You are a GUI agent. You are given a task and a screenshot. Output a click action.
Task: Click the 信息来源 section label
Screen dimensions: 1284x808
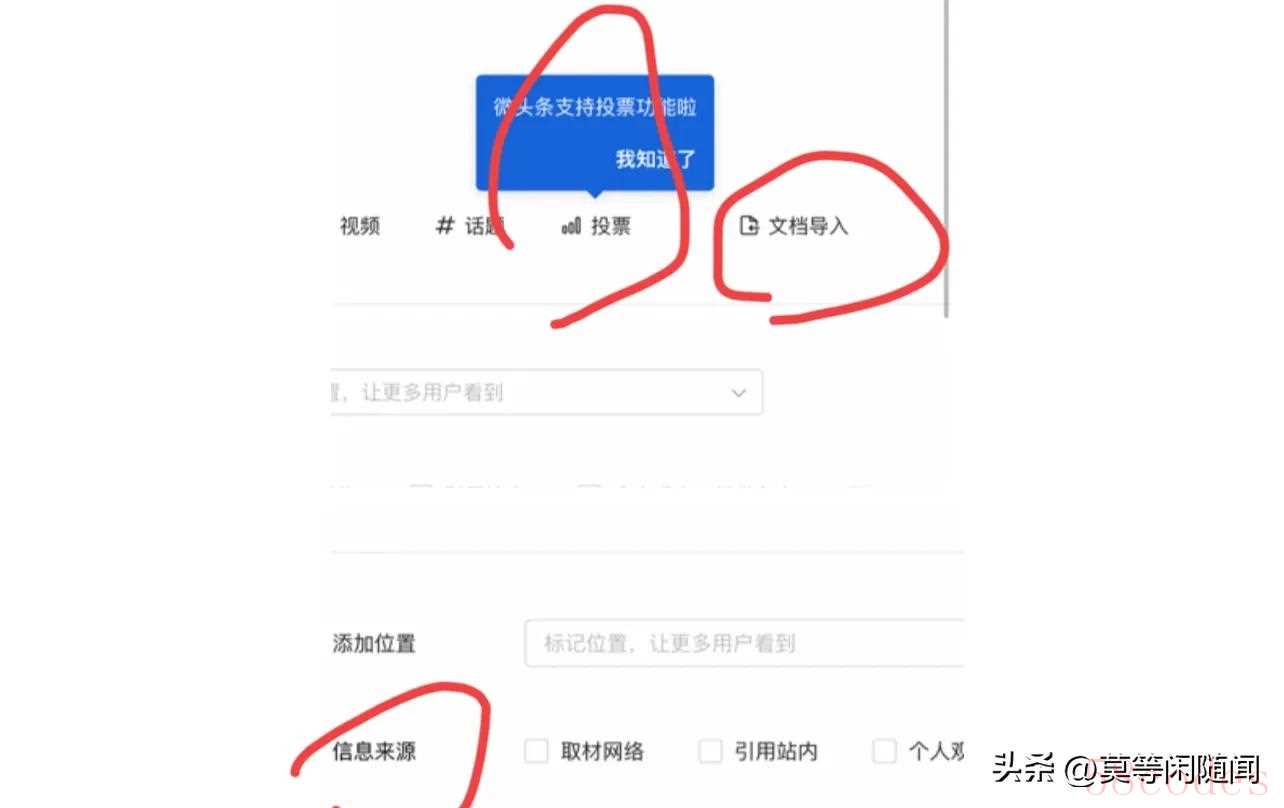(374, 751)
